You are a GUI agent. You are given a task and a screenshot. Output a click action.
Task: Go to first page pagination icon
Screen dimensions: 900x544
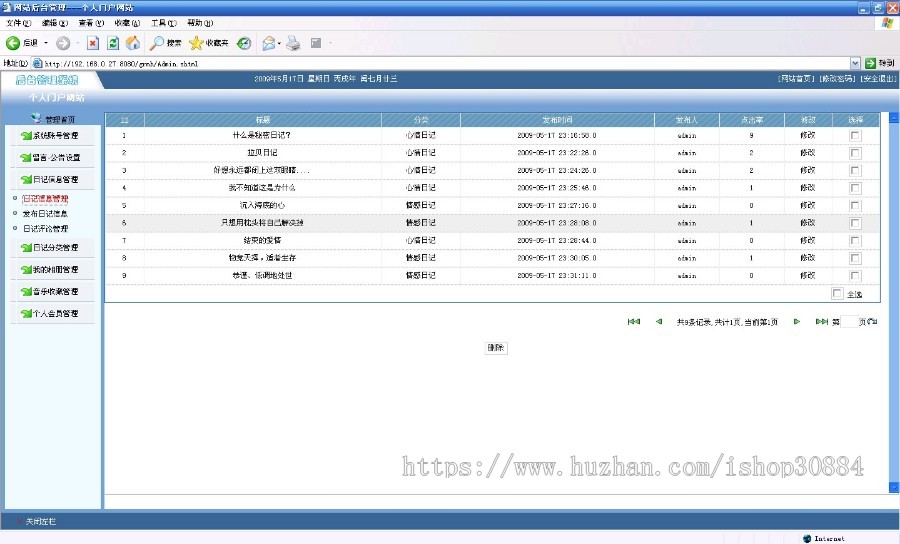pyautogui.click(x=634, y=322)
